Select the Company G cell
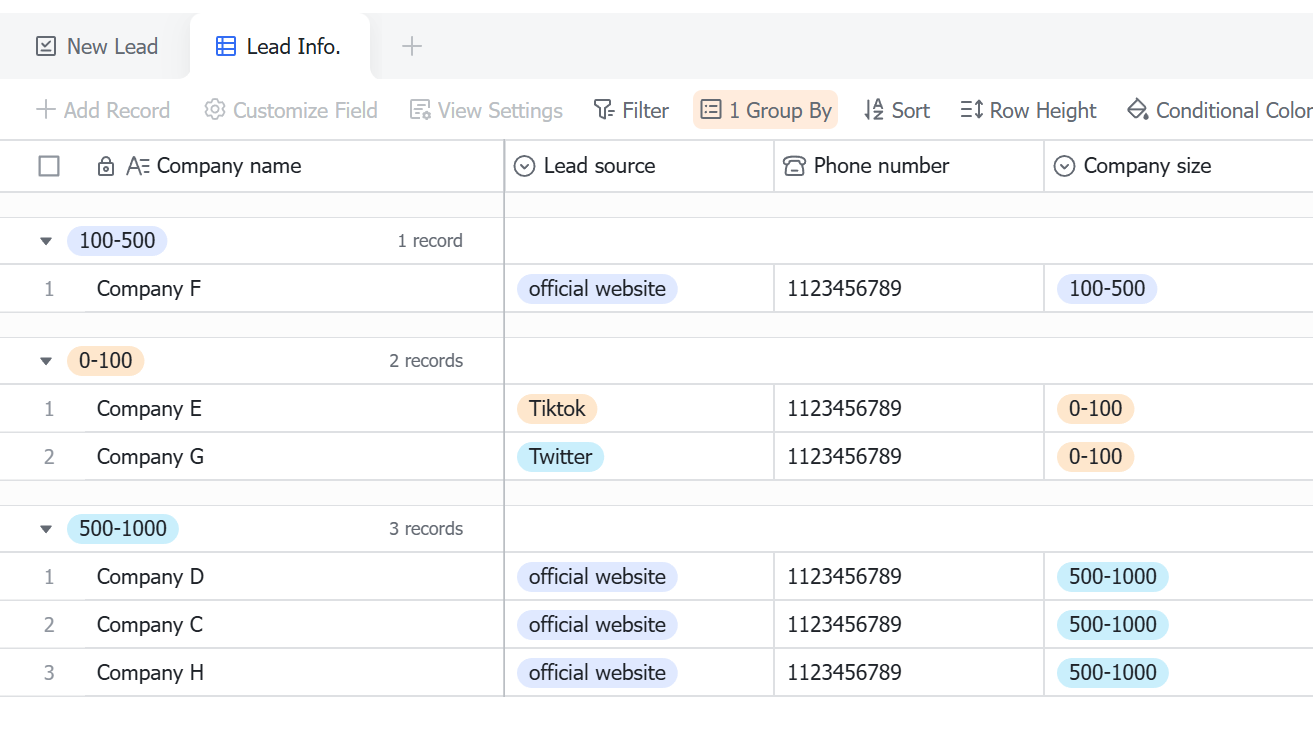This screenshot has width=1313, height=744. (x=294, y=457)
